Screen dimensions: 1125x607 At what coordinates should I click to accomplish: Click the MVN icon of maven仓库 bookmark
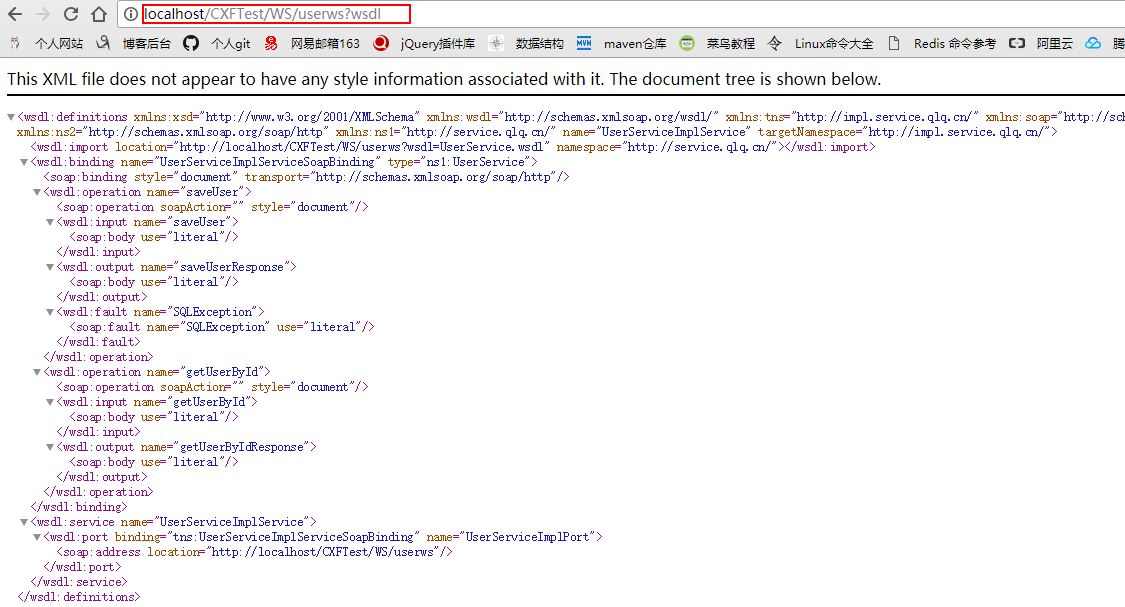584,43
